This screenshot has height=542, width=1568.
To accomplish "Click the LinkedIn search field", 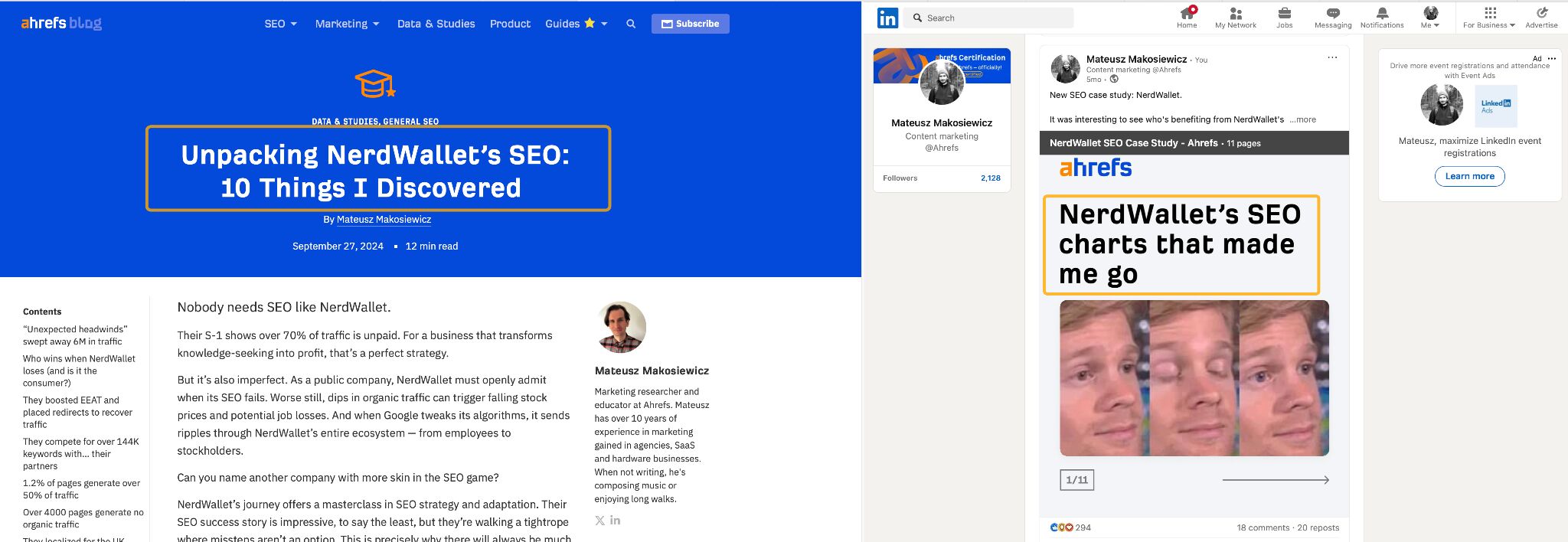I will [988, 18].
